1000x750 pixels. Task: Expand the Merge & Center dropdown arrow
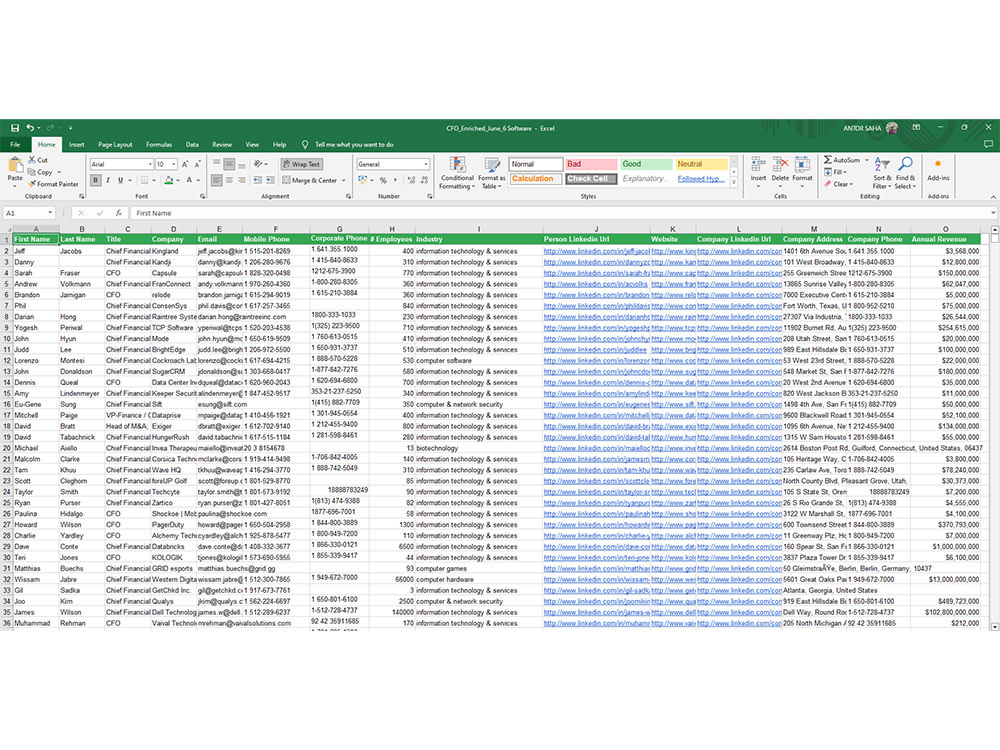[344, 180]
